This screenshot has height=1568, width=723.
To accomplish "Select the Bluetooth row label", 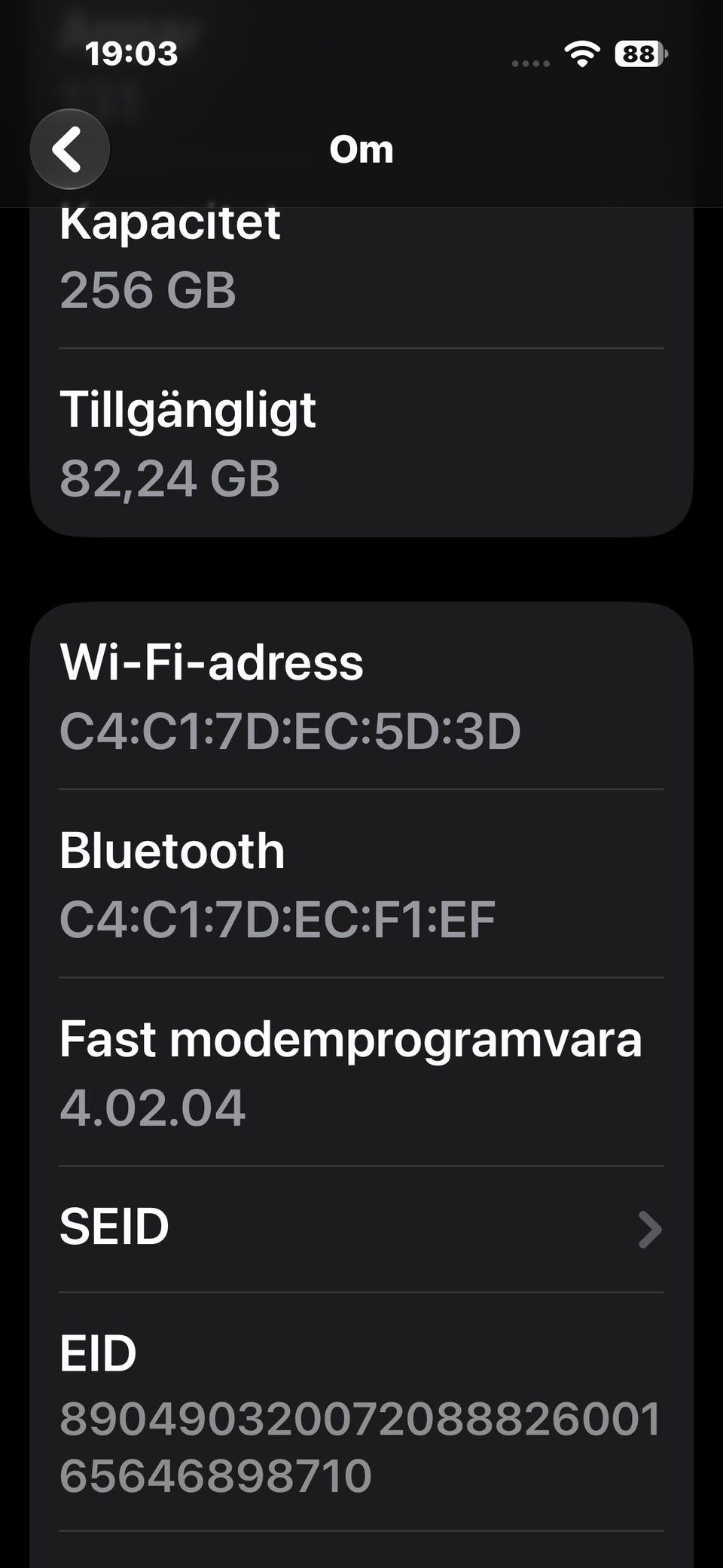I will click(172, 851).
